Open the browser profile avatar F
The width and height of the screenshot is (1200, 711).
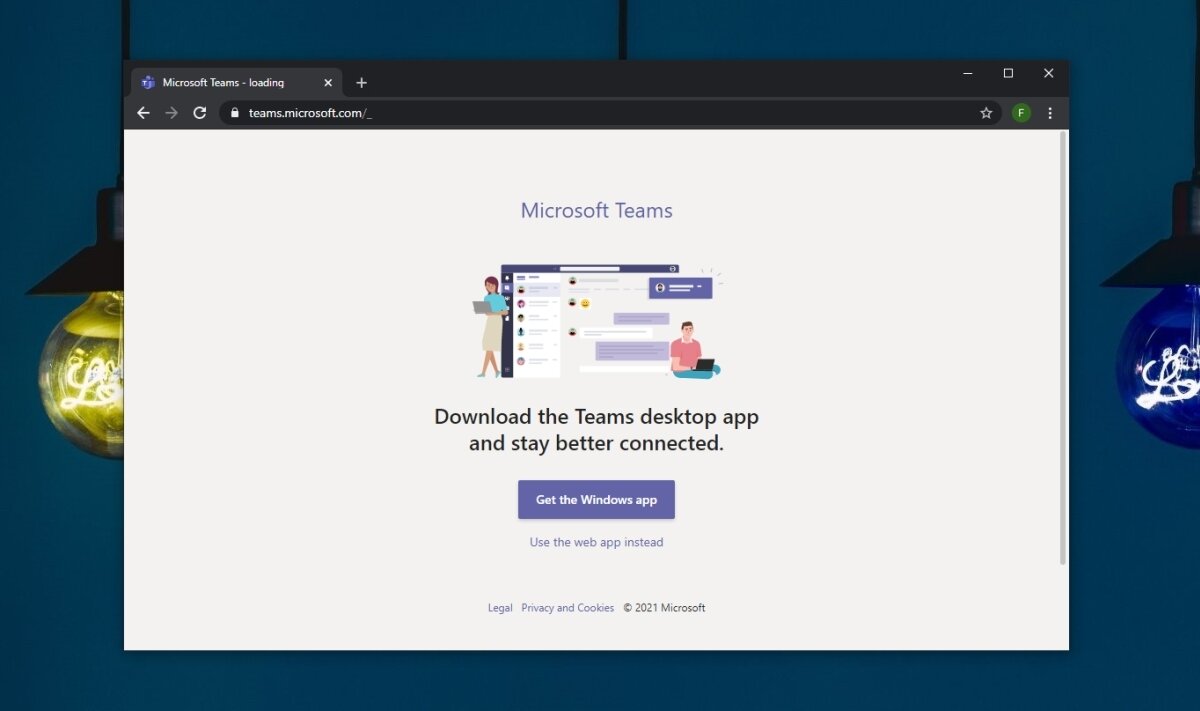1020,113
